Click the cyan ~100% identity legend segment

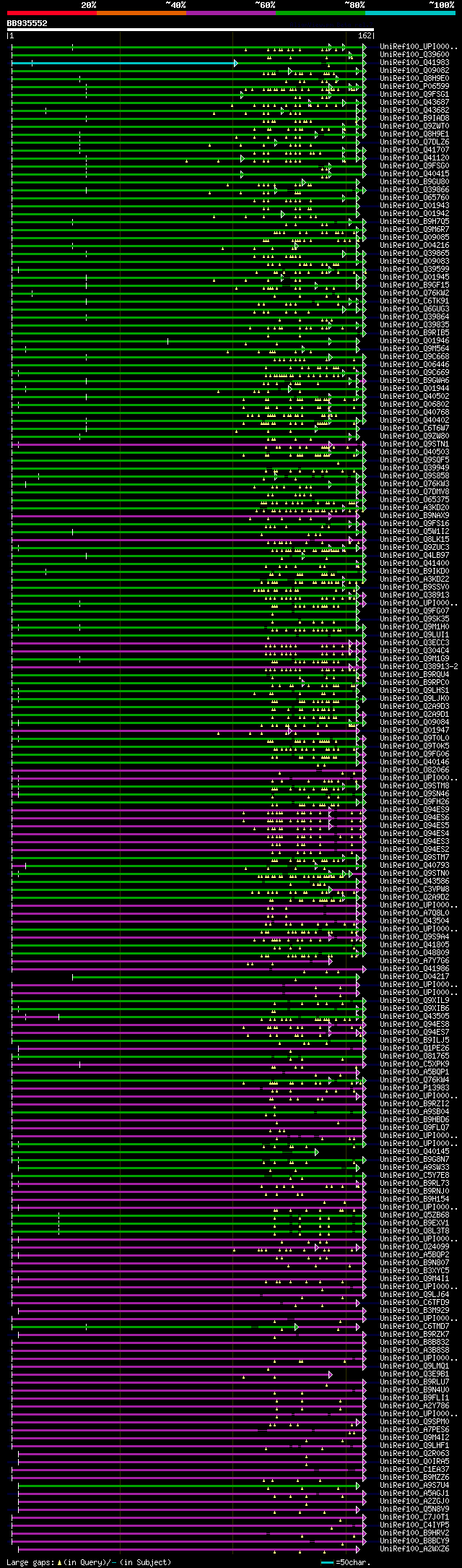coord(410,13)
